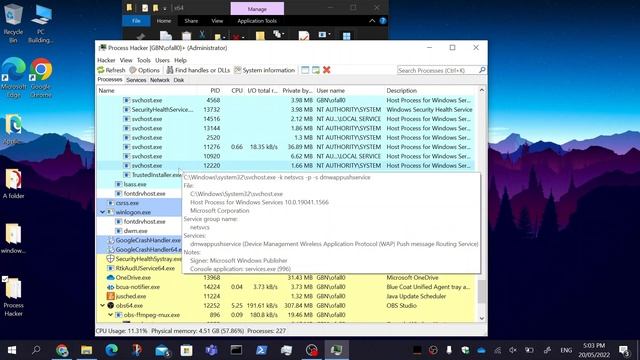This screenshot has height=360, width=640.
Task: Switch to the Network tab
Action: (160, 80)
